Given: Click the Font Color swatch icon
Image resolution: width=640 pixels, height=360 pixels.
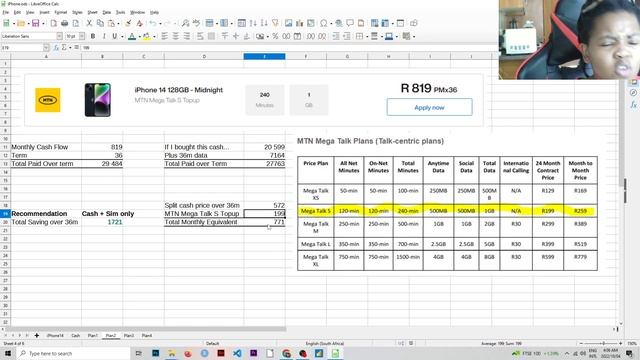Looking at the screenshot, I should (132, 36).
